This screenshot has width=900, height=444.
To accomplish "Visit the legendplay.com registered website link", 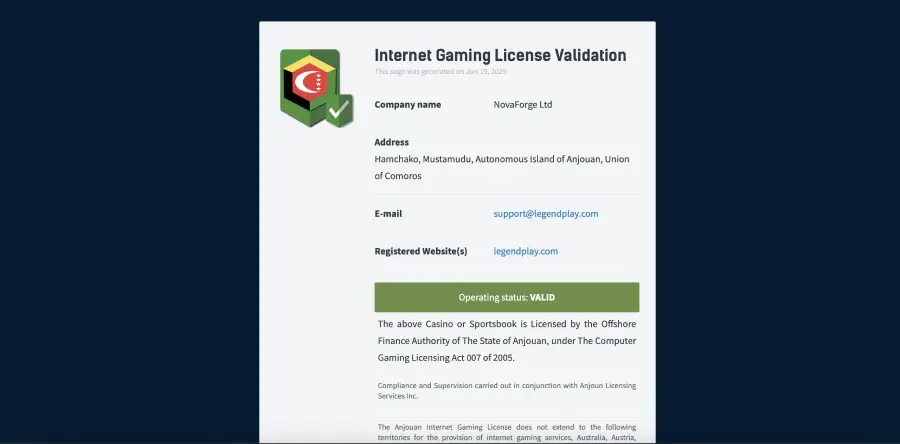I will point(526,251).
